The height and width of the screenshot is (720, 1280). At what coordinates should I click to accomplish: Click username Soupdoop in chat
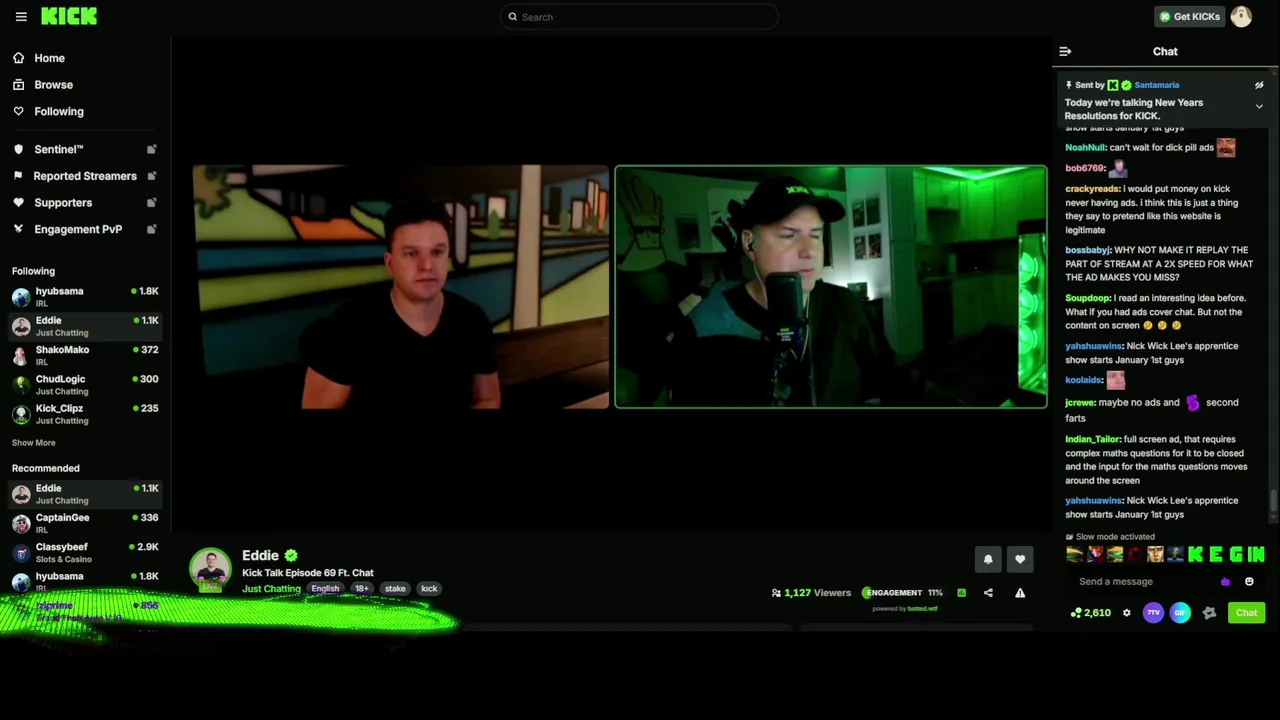[x=1088, y=298]
